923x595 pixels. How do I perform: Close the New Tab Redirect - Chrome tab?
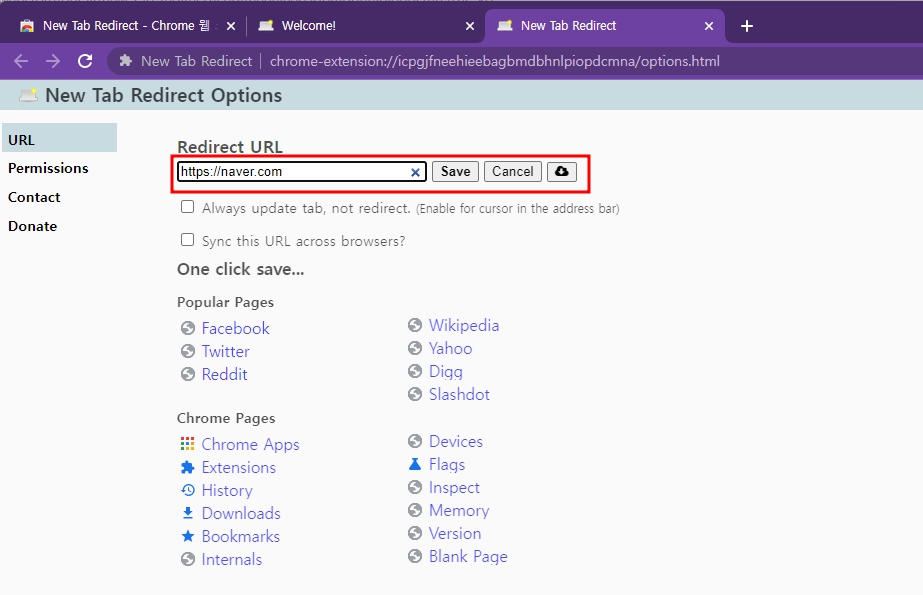click(x=231, y=26)
